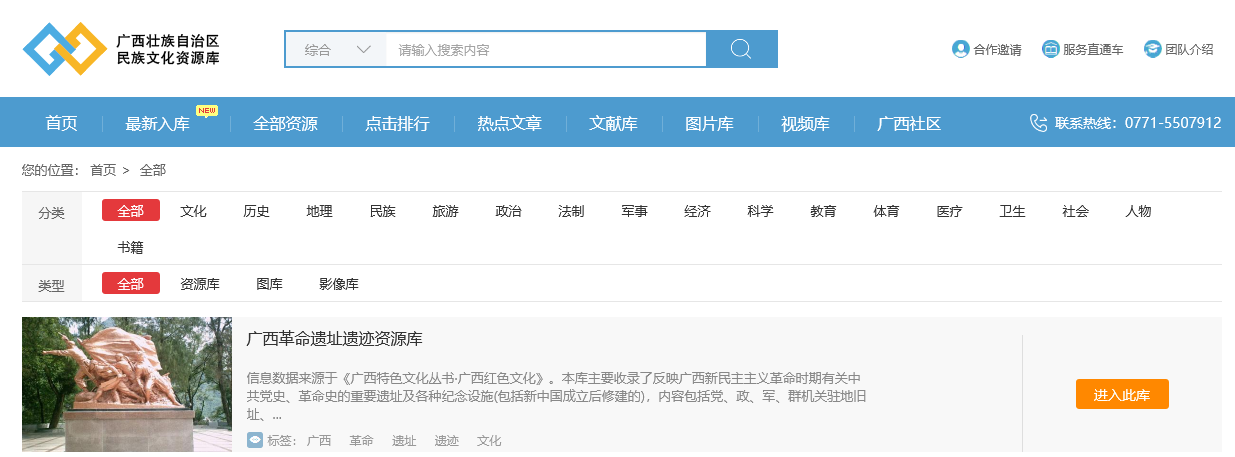Click the 团队介绍 graduation cap icon
Screen dimensions: 1235x457
tap(1152, 49)
